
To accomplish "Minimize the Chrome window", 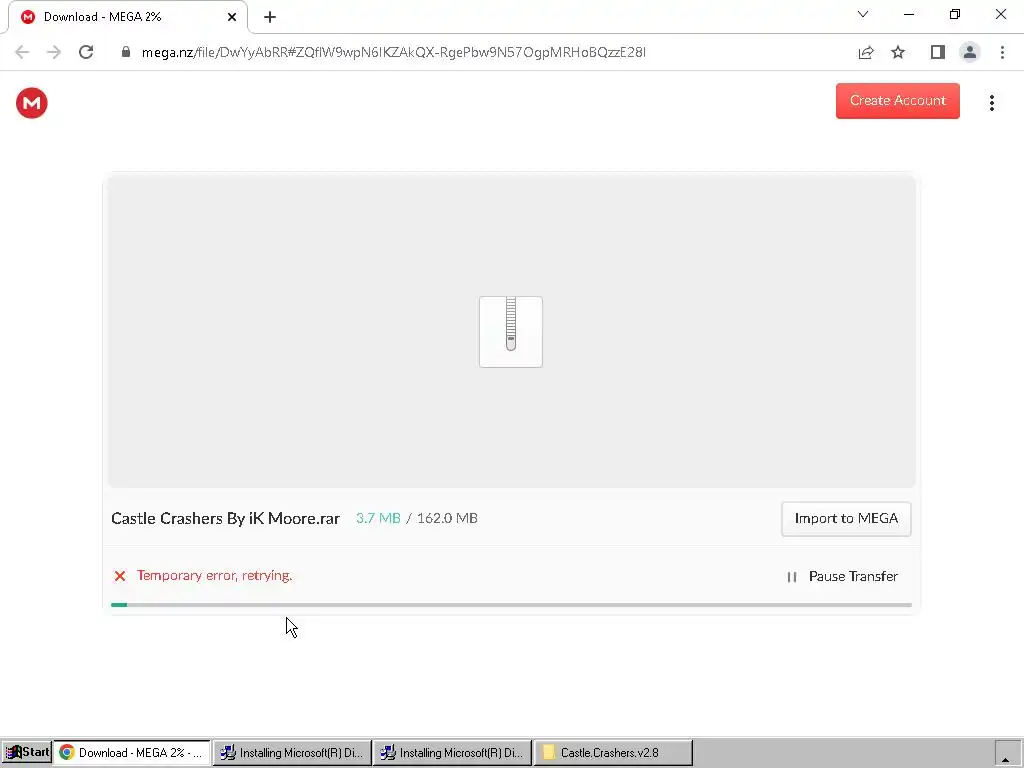I will (x=908, y=14).
